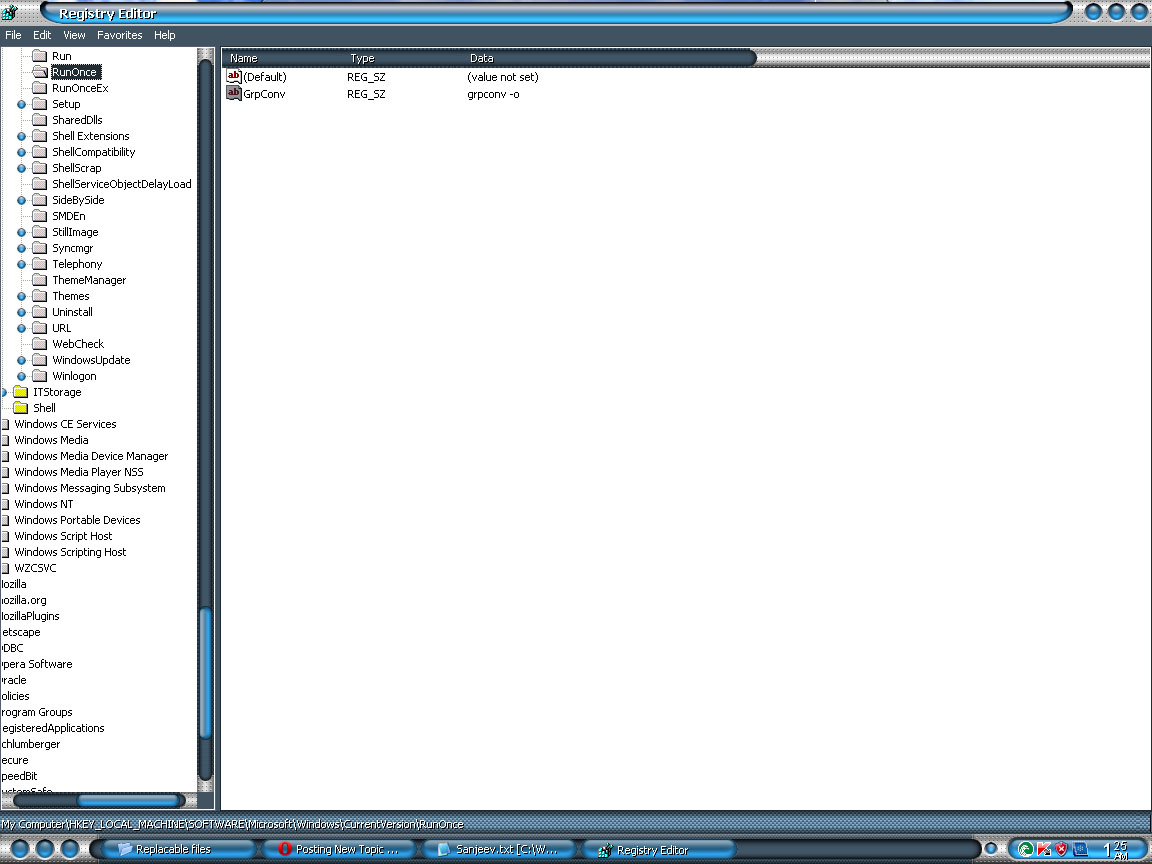Click the 'grpconv -o' data cell
Viewport: 1152px width, 864px height.
point(493,94)
